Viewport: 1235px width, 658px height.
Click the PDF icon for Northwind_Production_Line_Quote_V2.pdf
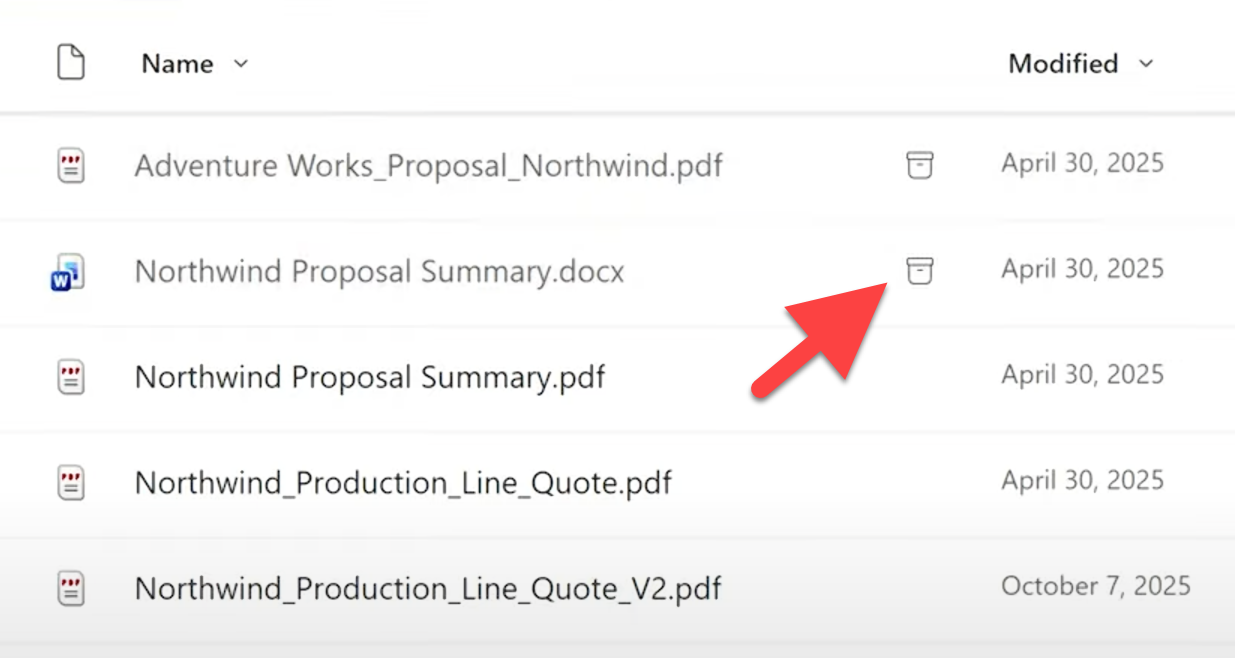[x=71, y=588]
